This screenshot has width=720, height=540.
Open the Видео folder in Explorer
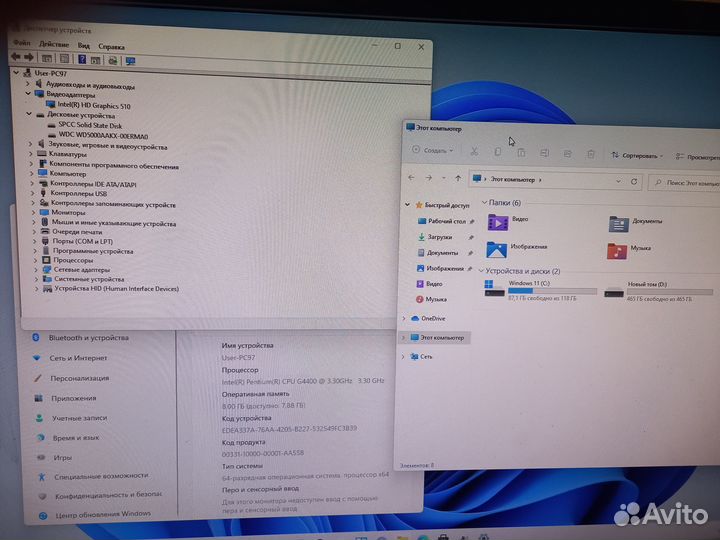point(508,223)
